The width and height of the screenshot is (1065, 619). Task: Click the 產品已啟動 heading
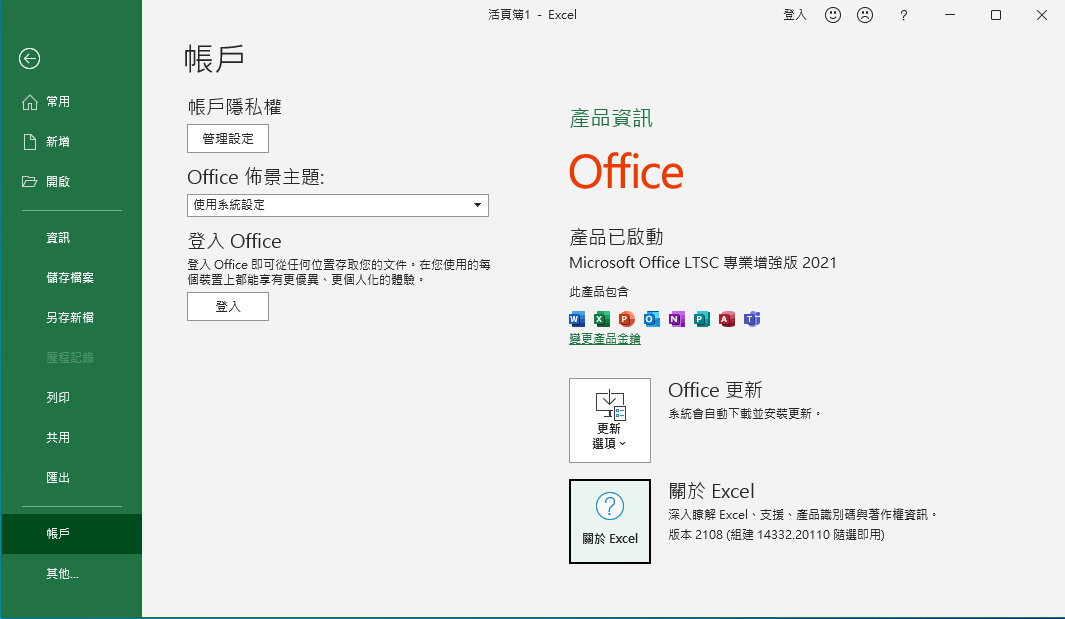point(616,237)
